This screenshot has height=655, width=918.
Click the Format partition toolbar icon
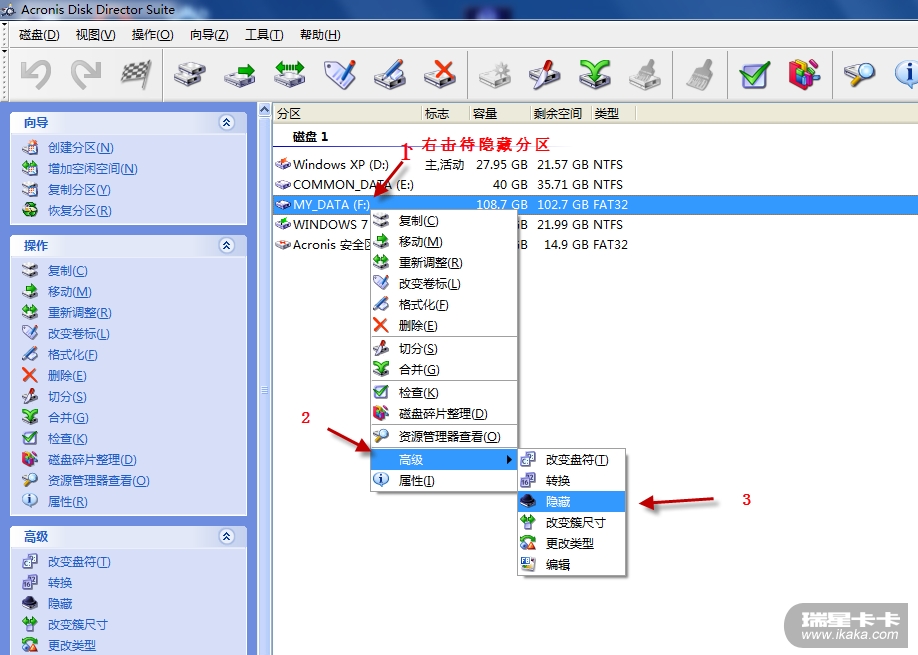[x=391, y=75]
